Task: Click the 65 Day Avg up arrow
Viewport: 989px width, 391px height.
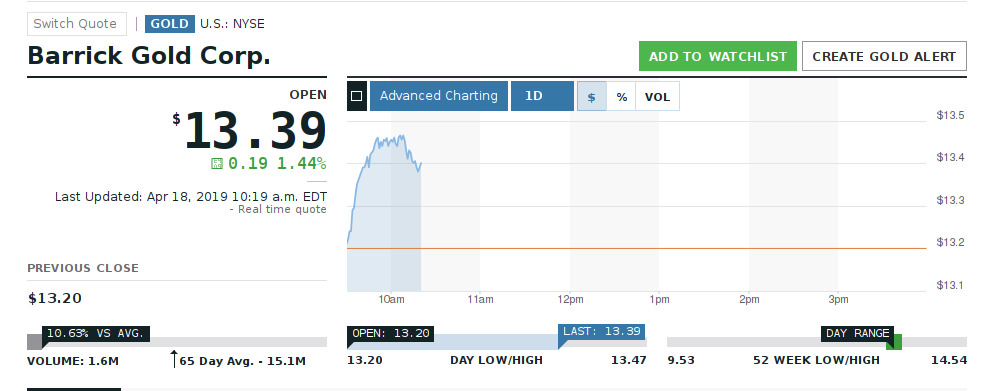Action: point(174,359)
